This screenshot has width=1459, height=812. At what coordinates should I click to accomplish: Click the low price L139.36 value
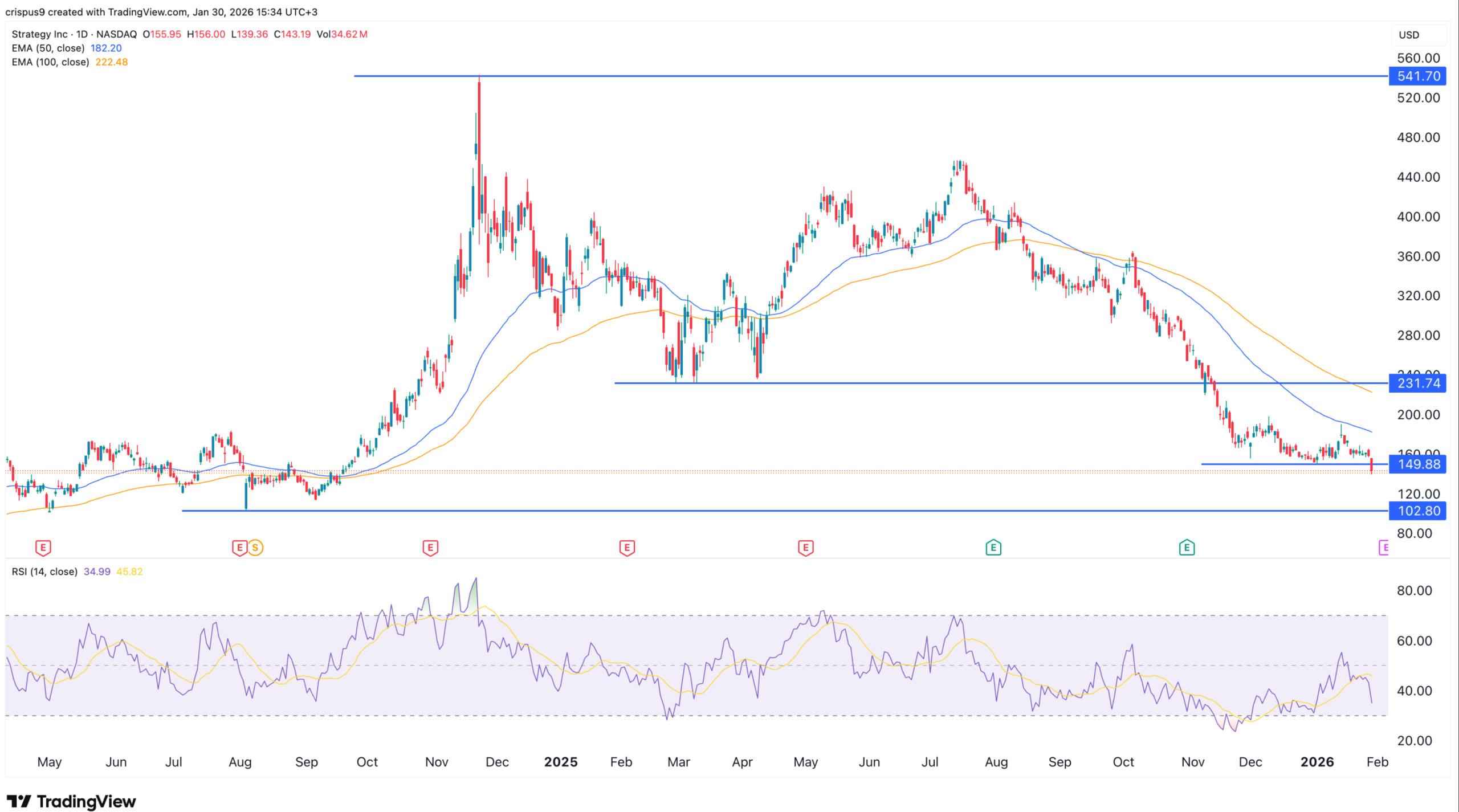pyautogui.click(x=250, y=34)
